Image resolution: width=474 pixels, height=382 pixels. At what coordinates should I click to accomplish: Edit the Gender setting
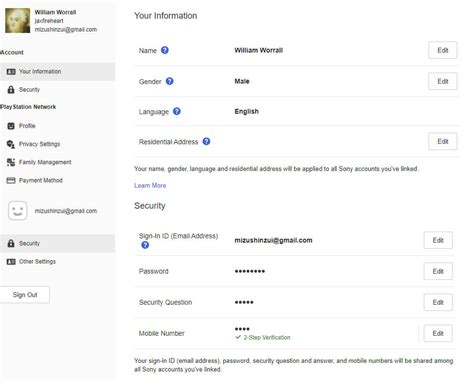(443, 81)
